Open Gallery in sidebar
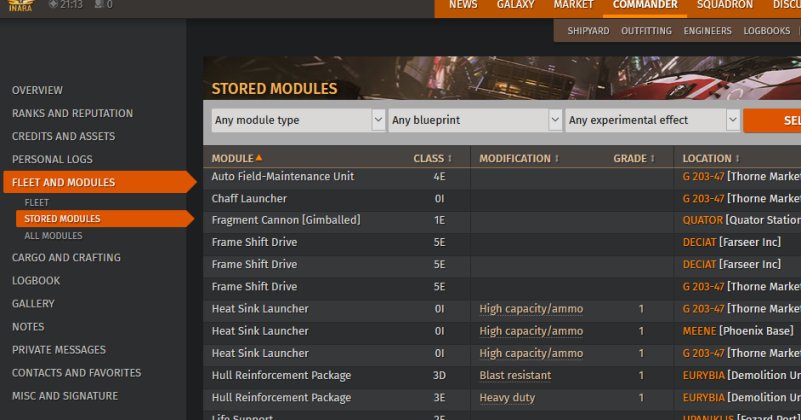Screen dimensions: 801x420 click(33, 304)
